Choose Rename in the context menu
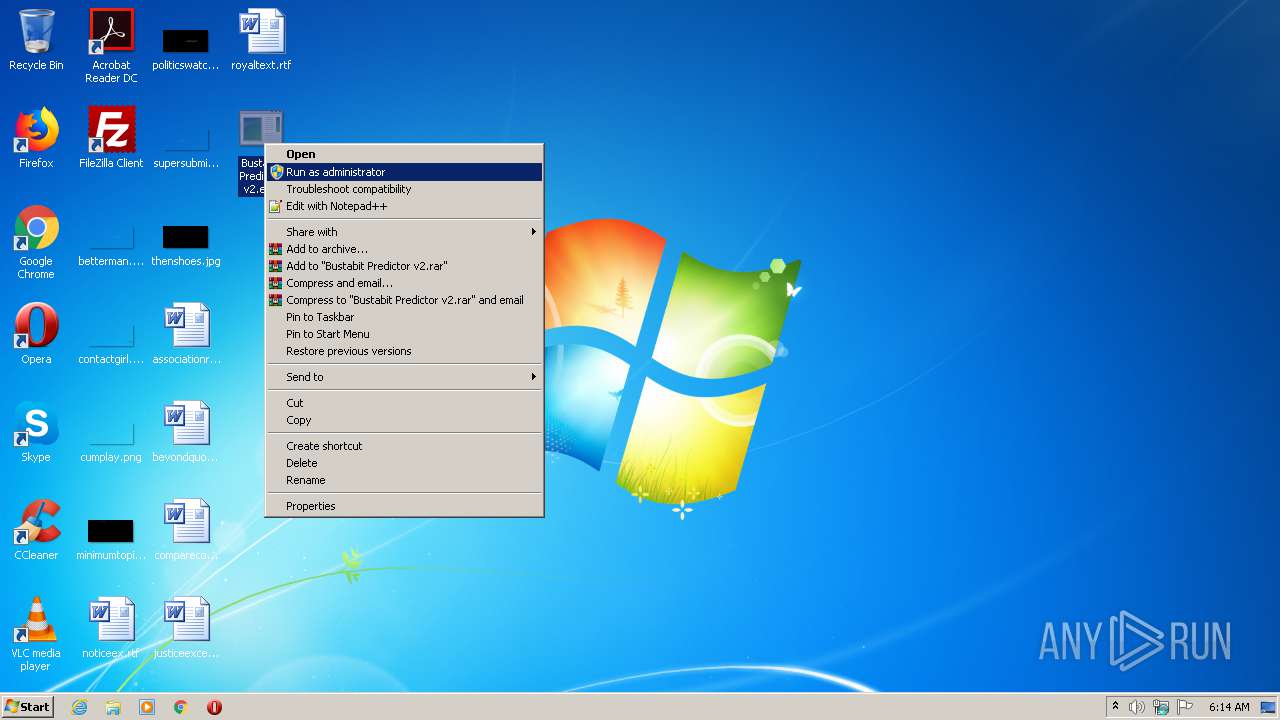The width and height of the screenshot is (1280, 720). coord(404,480)
